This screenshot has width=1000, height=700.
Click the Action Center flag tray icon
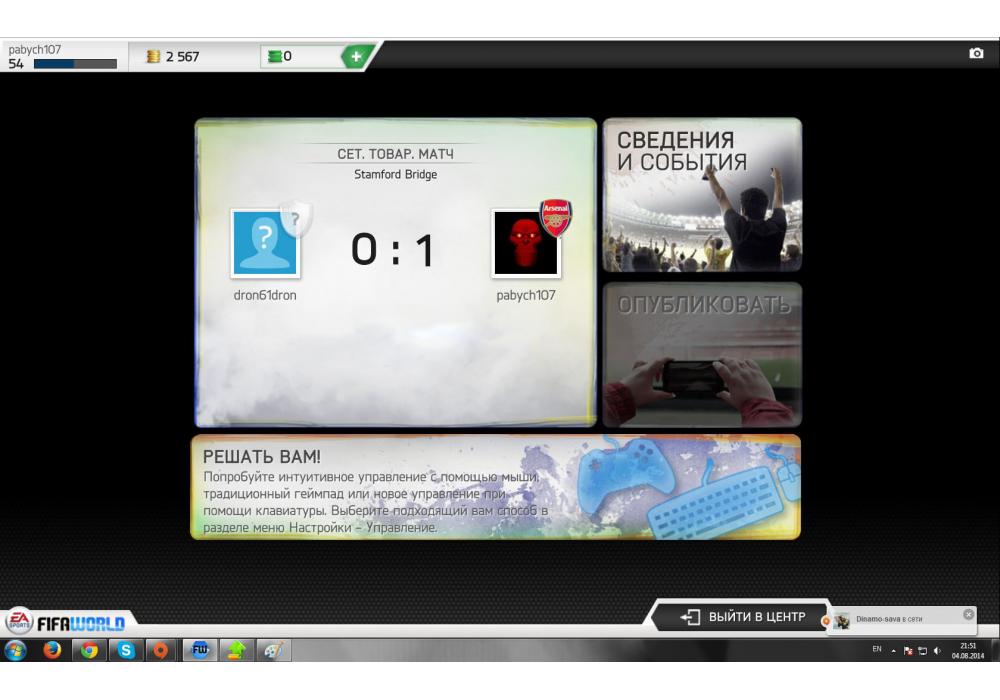(908, 651)
